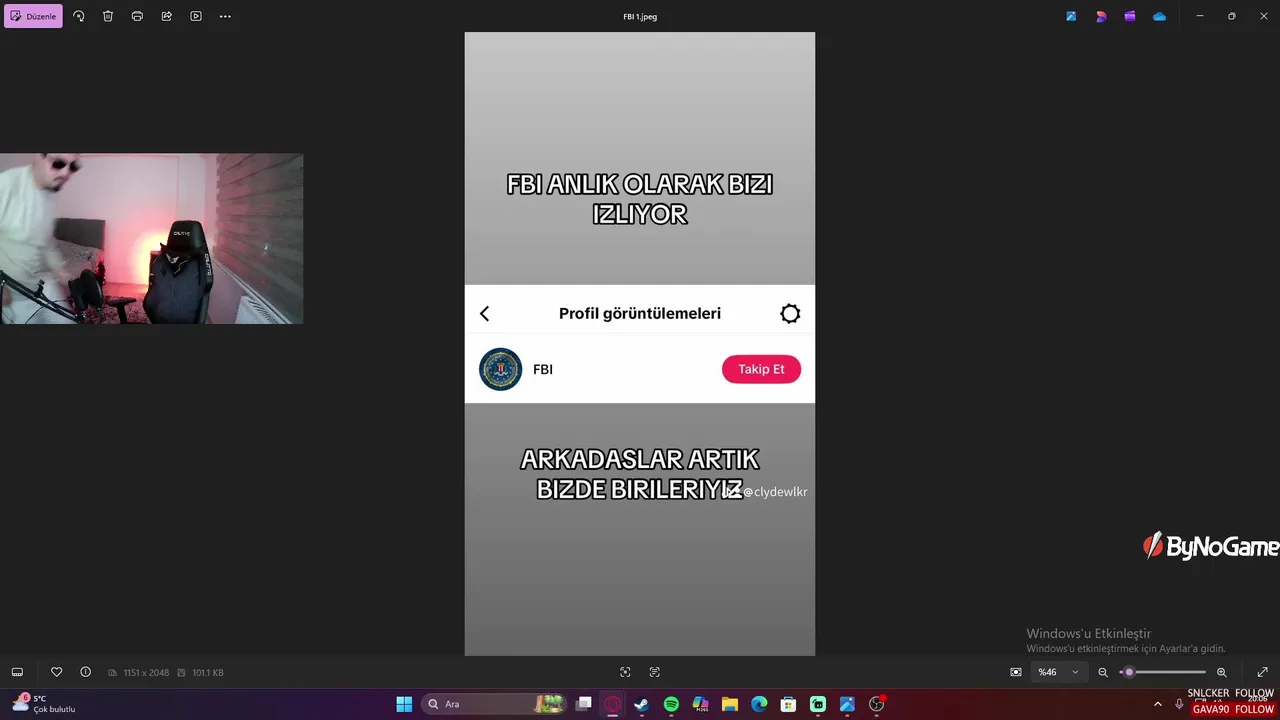The image size is (1280, 720).
Task: Open OBS Studio from the taskbar
Action: point(877,704)
